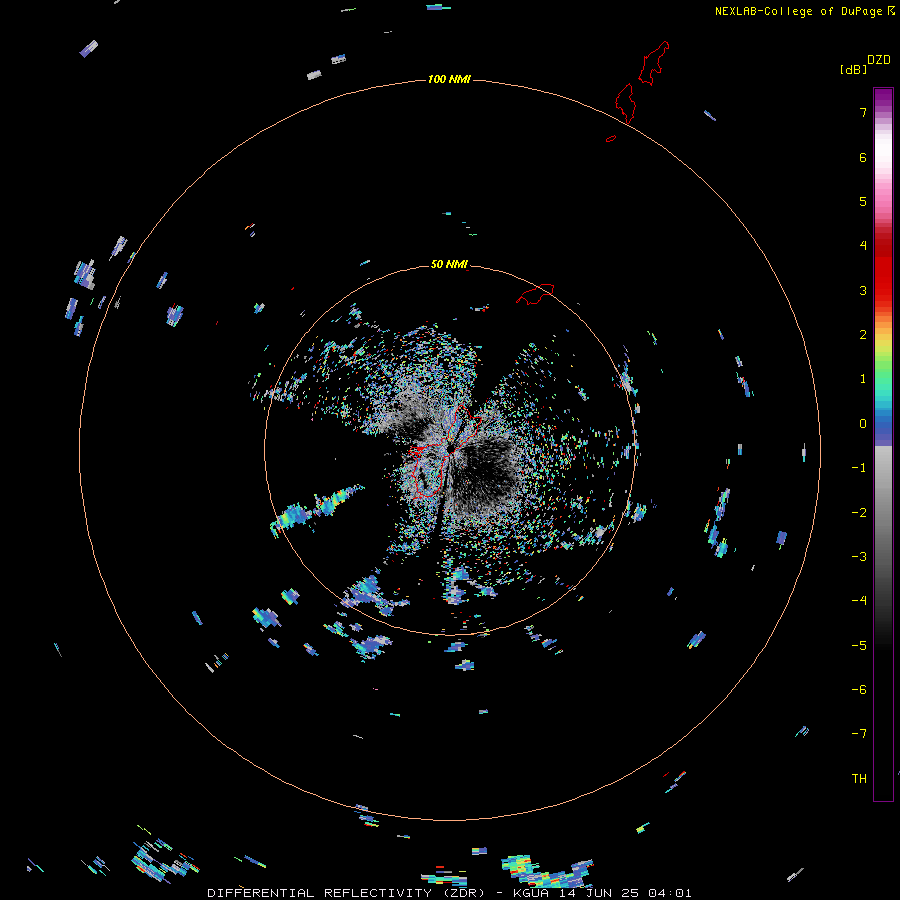Screen dimensions: 900x900
Task: Pick the purple top of the color bar
Action: 883,98
